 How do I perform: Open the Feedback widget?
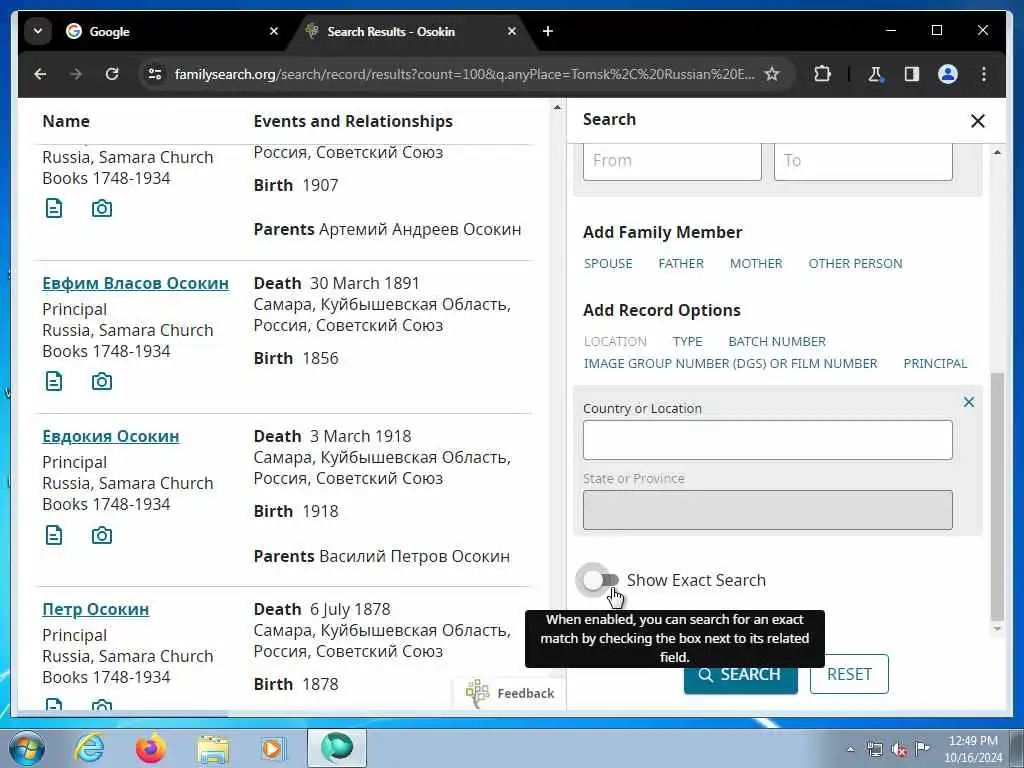click(510, 694)
